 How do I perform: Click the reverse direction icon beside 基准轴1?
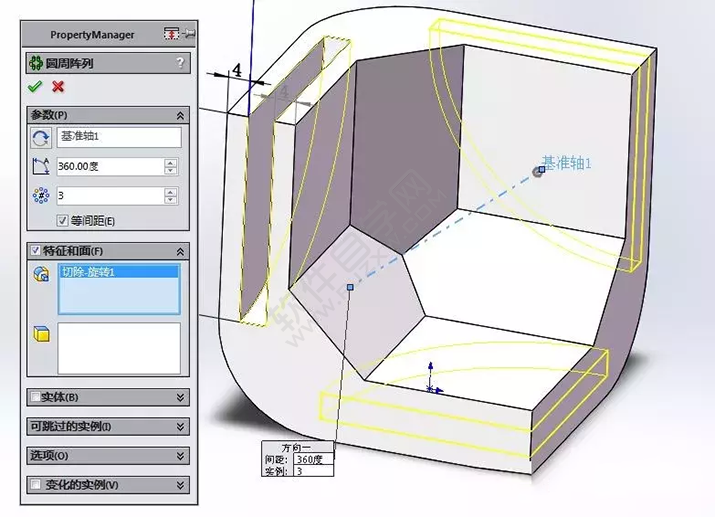point(41,137)
